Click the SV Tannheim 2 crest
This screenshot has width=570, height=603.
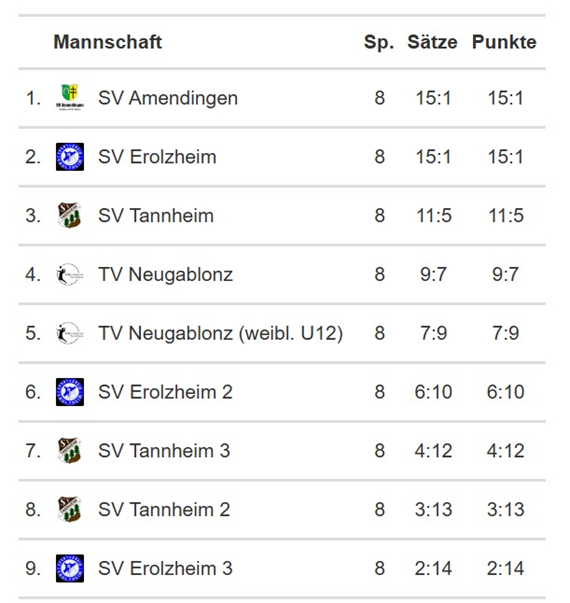70,510
